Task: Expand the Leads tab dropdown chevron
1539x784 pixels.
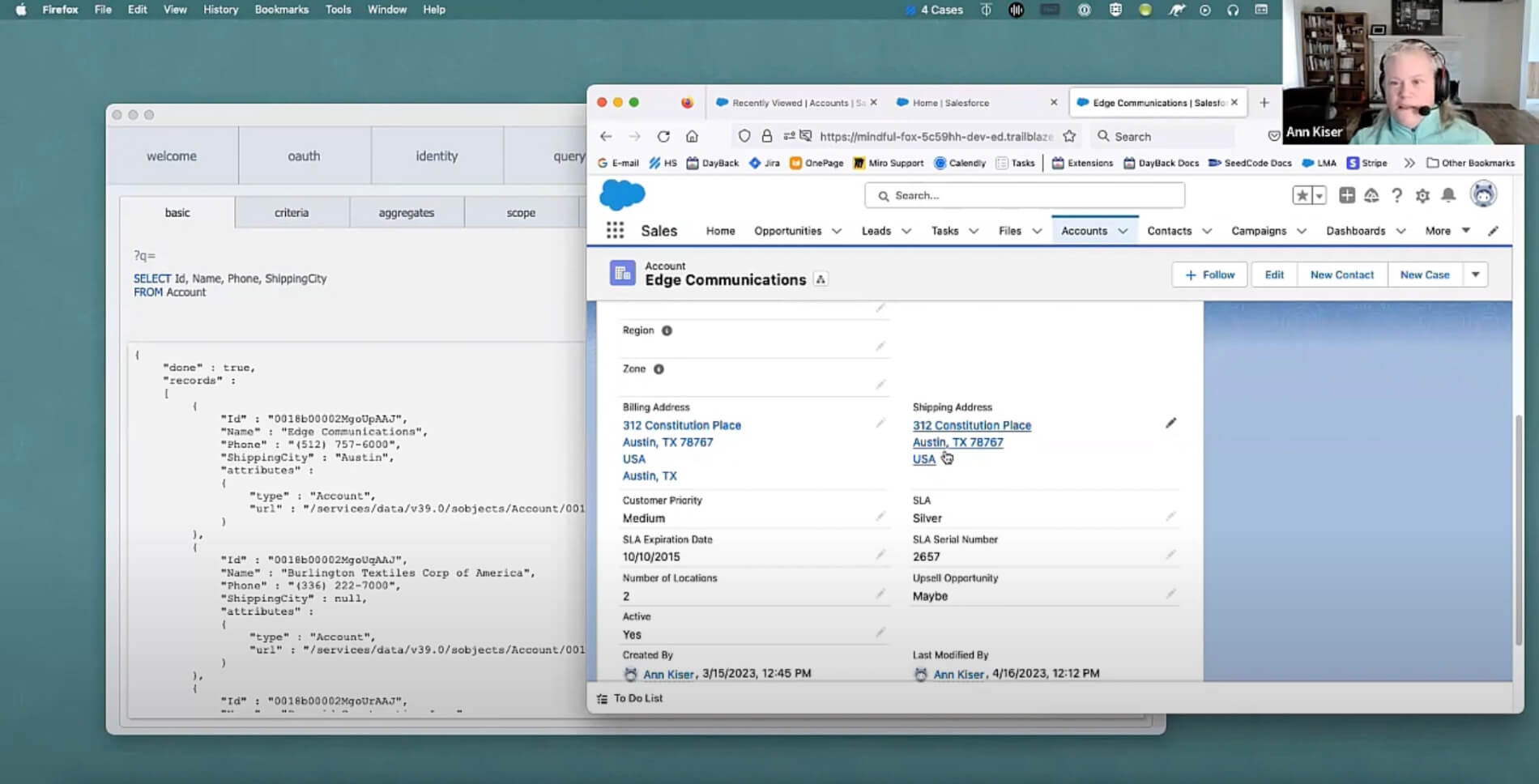Action: [906, 231]
